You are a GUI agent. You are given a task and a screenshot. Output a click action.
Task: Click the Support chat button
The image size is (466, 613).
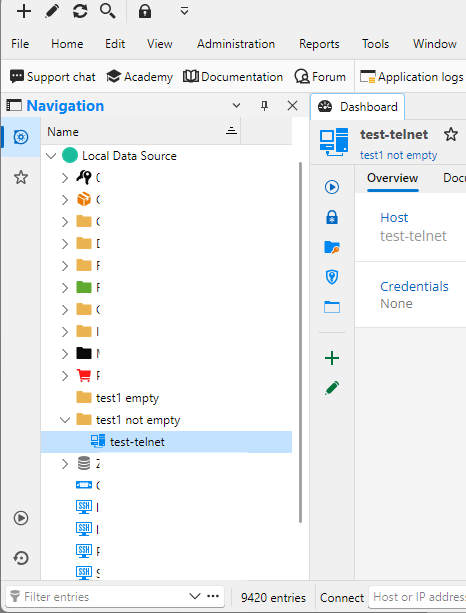point(53,77)
